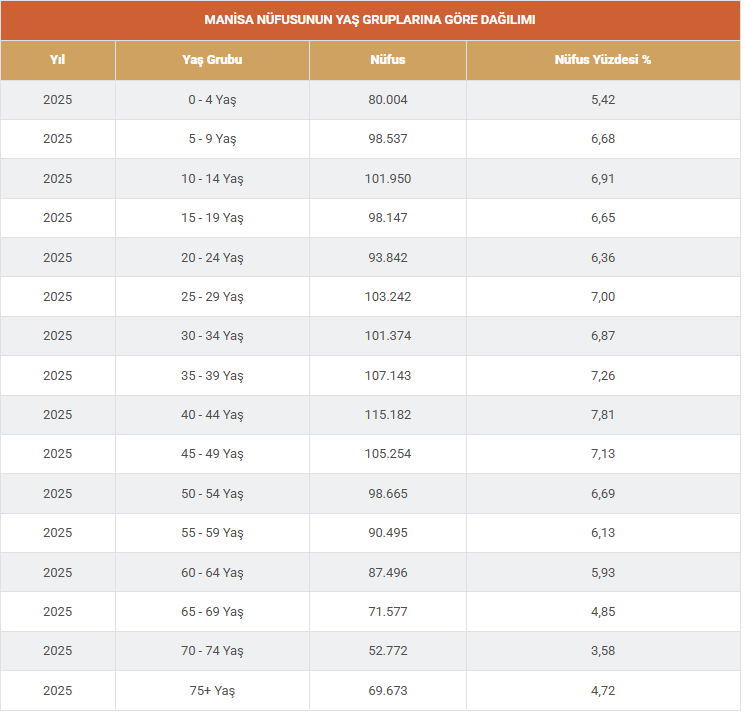This screenshot has height=716, width=745.
Task: Select percentage 7,13 in the 45-49 row
Action: (603, 454)
